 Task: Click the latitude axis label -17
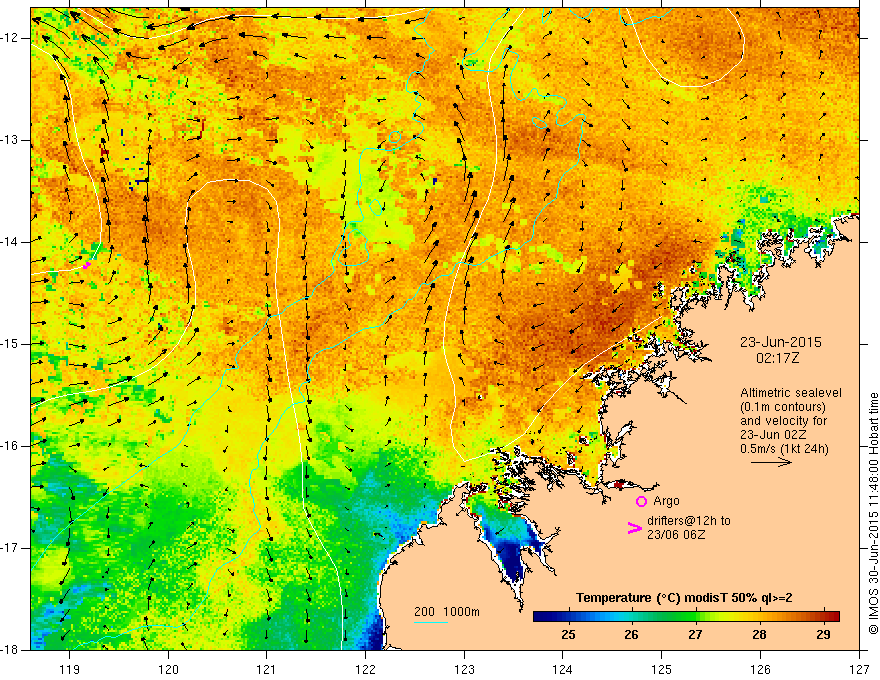[11, 548]
